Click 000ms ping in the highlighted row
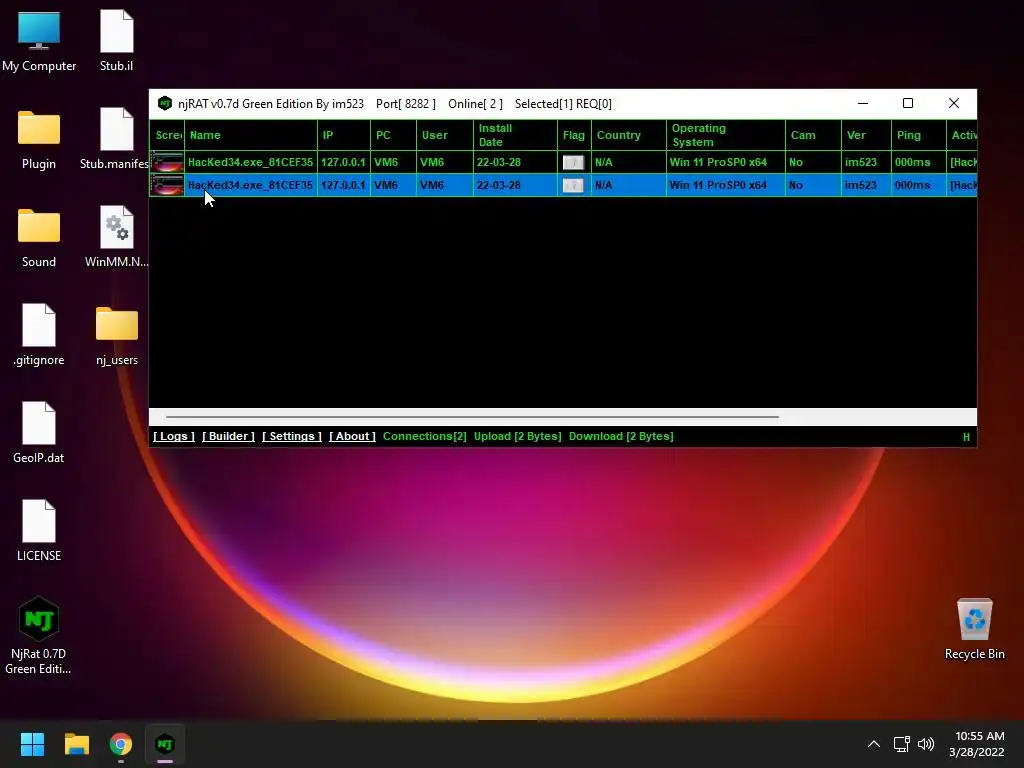The width and height of the screenshot is (1024, 768). 912,185
